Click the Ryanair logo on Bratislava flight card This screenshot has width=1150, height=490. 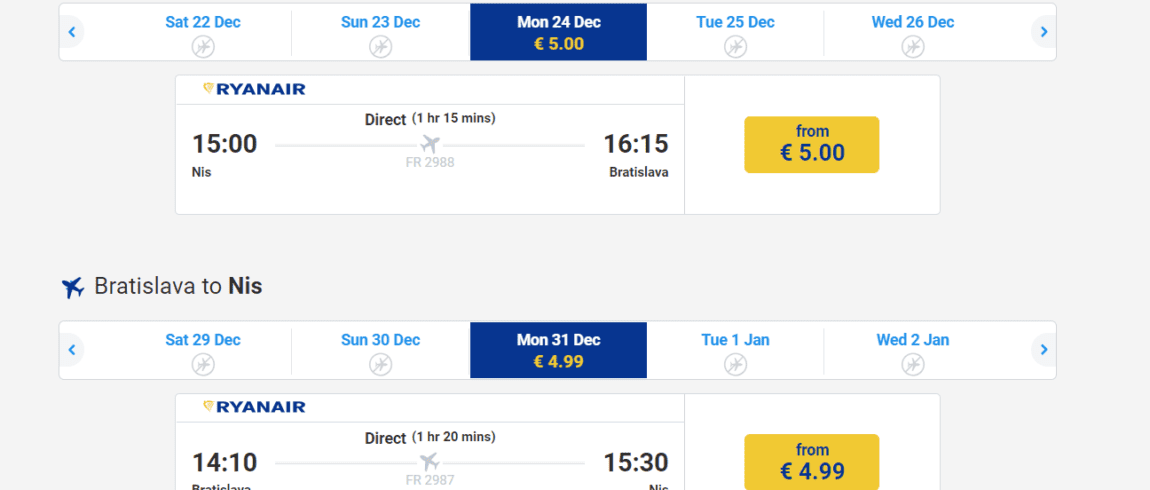pyautogui.click(x=254, y=407)
